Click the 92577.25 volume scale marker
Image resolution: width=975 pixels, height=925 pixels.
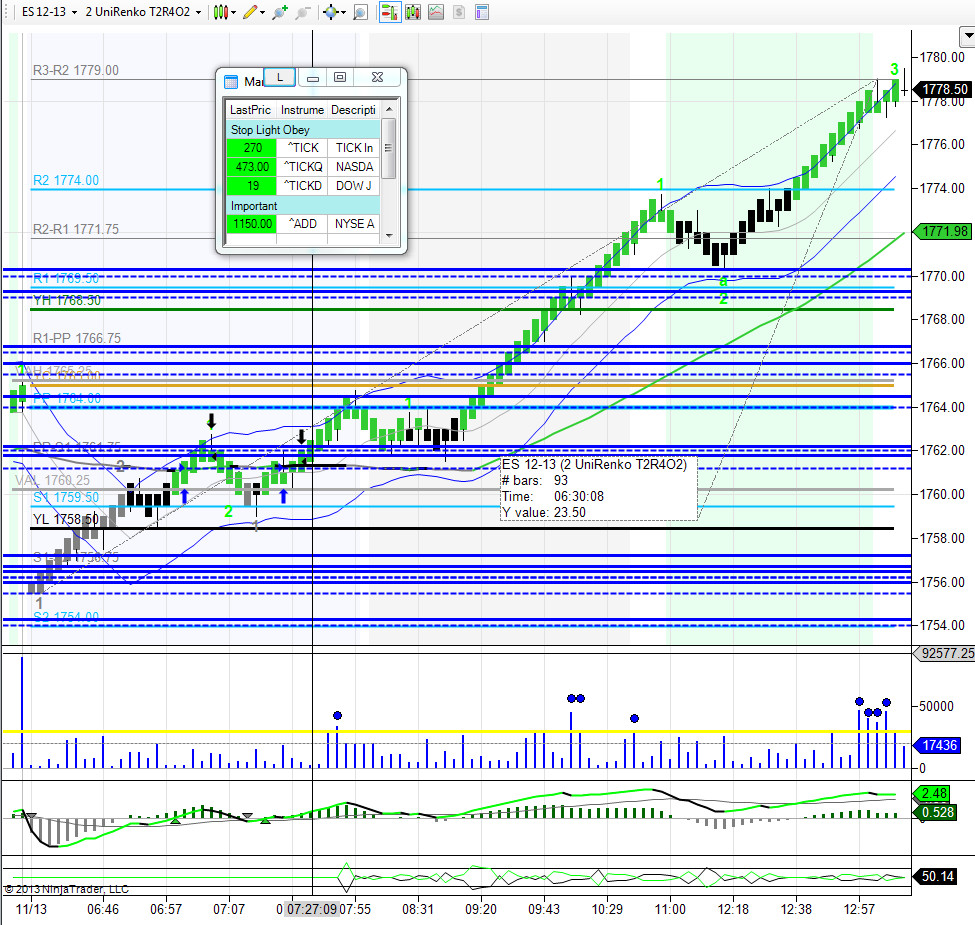tap(946, 653)
